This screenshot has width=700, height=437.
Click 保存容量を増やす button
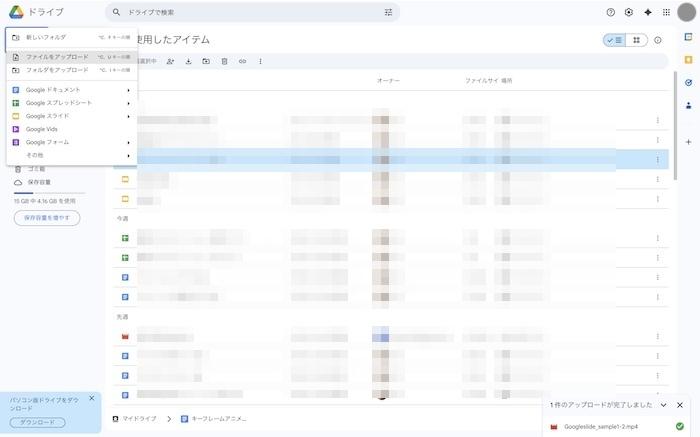(x=47, y=218)
